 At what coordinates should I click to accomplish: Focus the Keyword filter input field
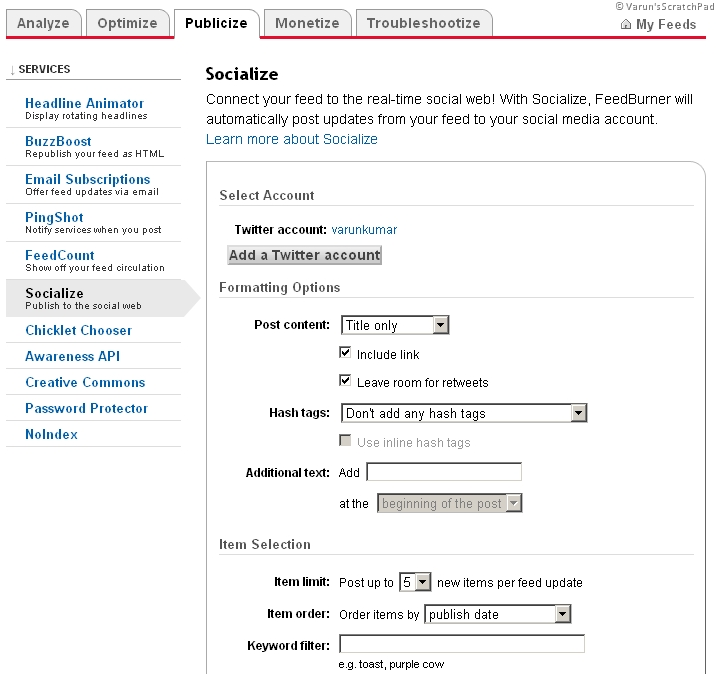[462, 644]
